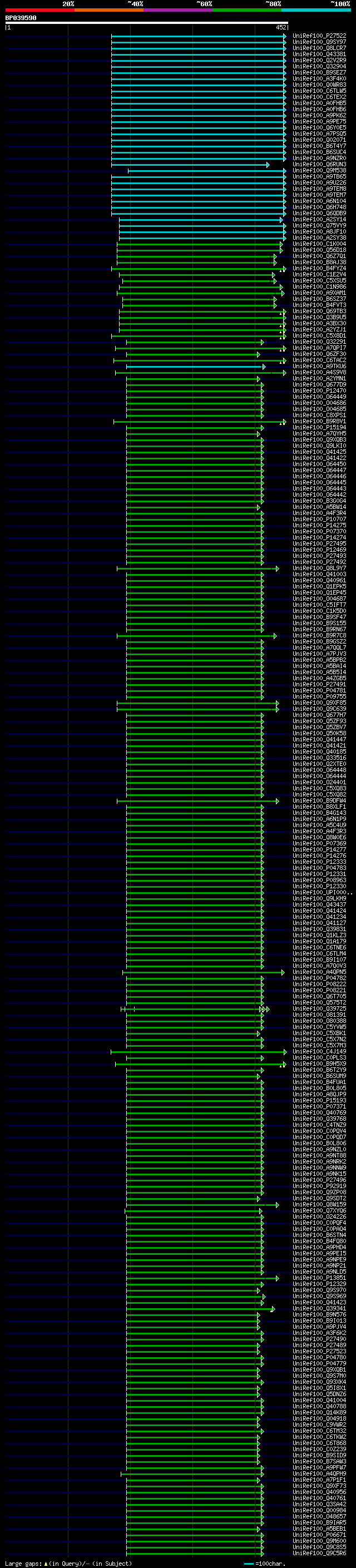
Task: Open hit UniRef100_P27522
Action: pos(319,36)
